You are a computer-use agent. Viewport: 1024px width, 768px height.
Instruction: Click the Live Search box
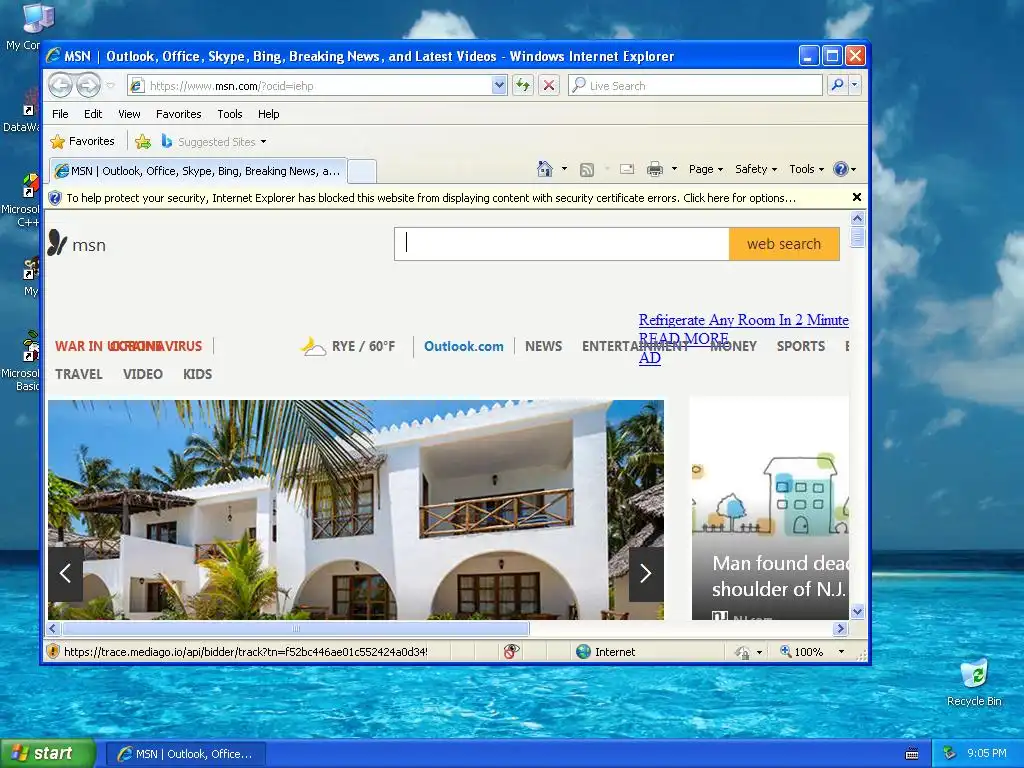tap(696, 86)
